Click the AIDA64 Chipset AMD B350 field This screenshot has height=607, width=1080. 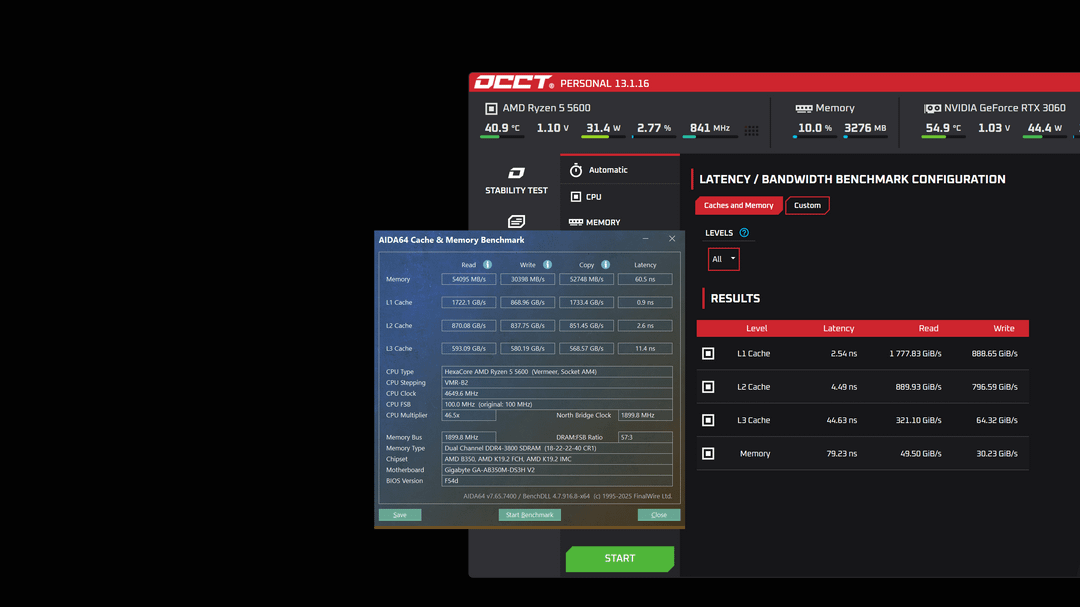[x=557, y=459]
